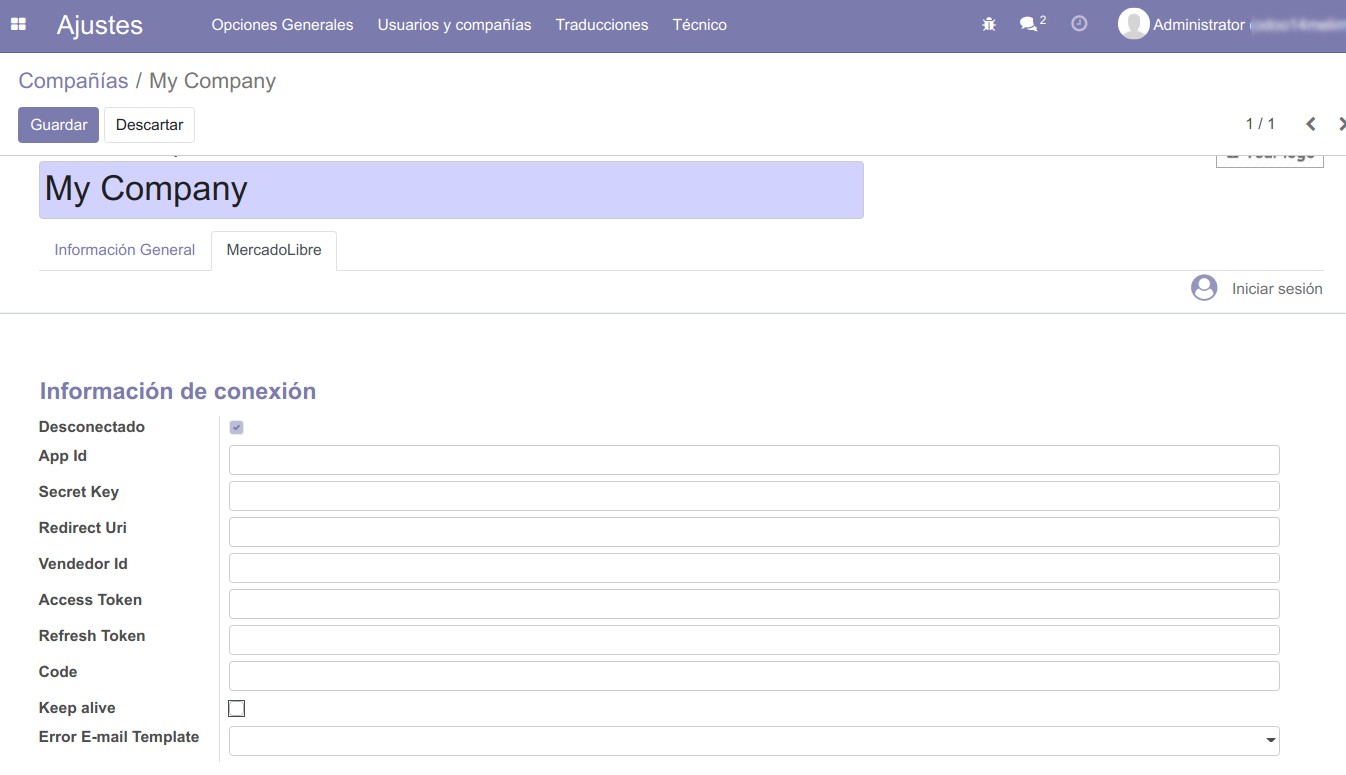Click into the App Id field
Screen dimensions: 1346x775
[x=753, y=460]
